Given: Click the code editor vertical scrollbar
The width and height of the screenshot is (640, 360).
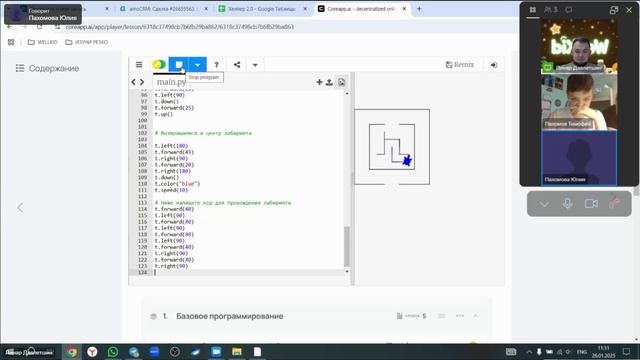Looking at the screenshot, I should click(x=347, y=246).
